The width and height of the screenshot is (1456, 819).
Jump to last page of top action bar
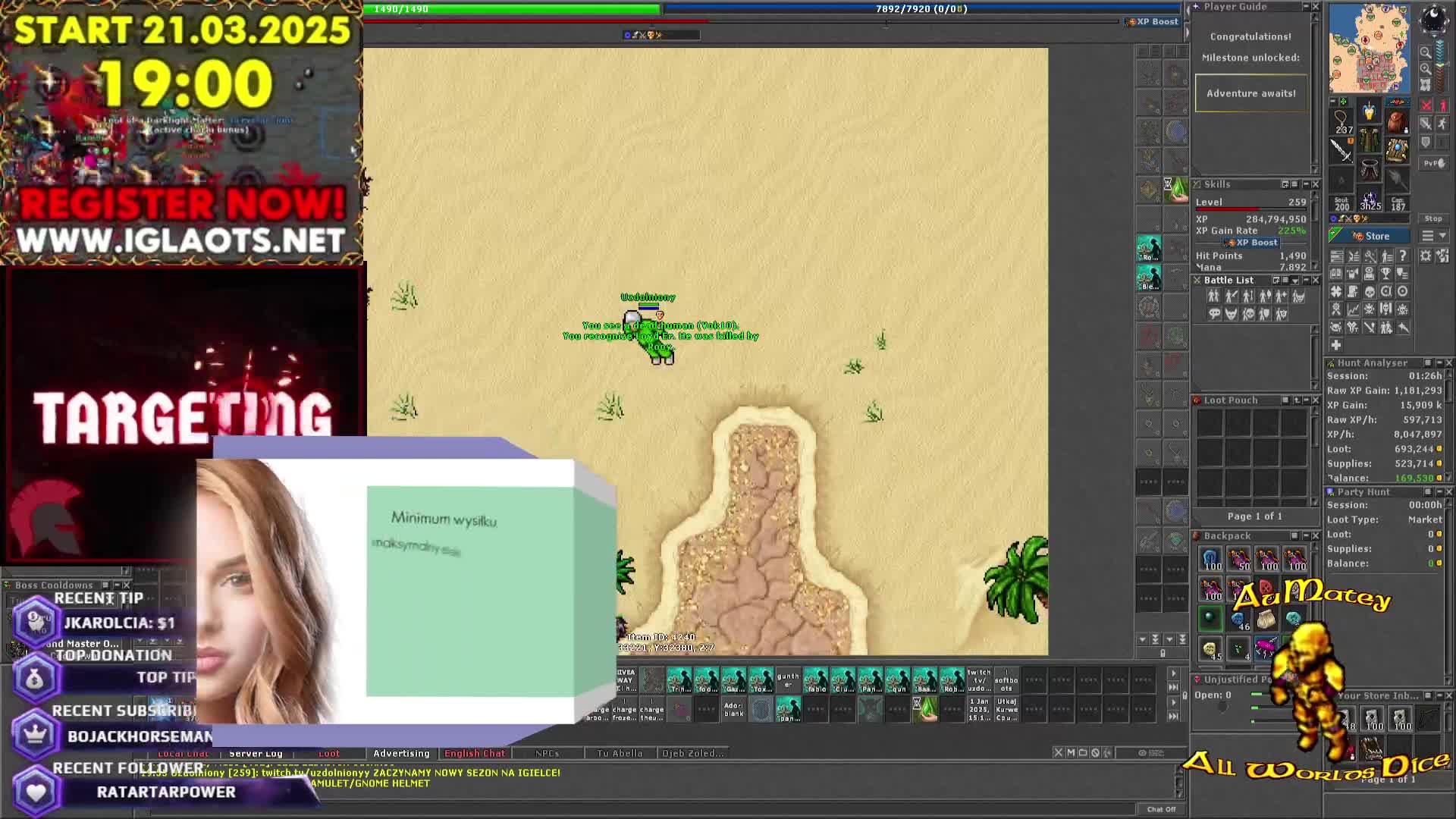click(1173, 687)
